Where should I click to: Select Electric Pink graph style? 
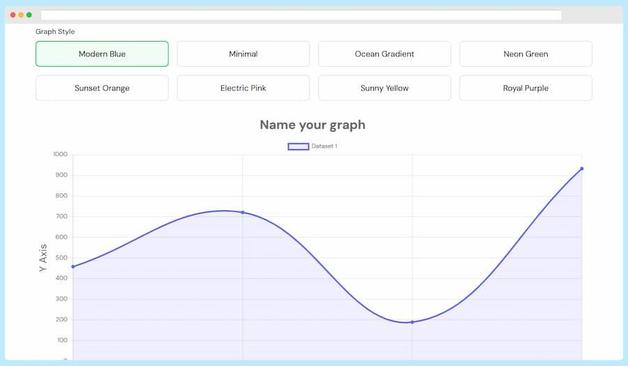tap(243, 88)
